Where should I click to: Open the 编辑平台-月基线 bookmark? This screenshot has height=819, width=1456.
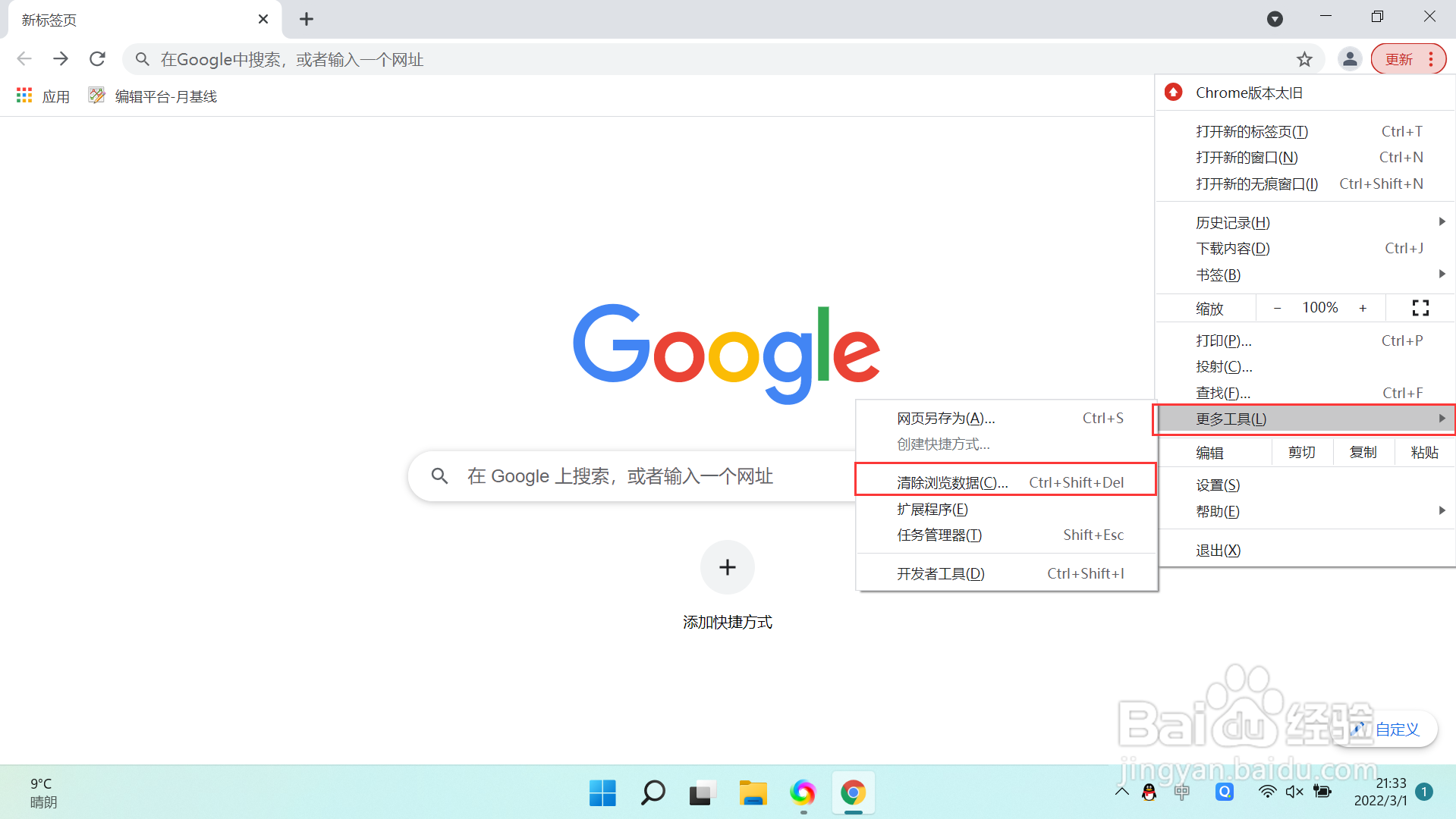pos(153,96)
